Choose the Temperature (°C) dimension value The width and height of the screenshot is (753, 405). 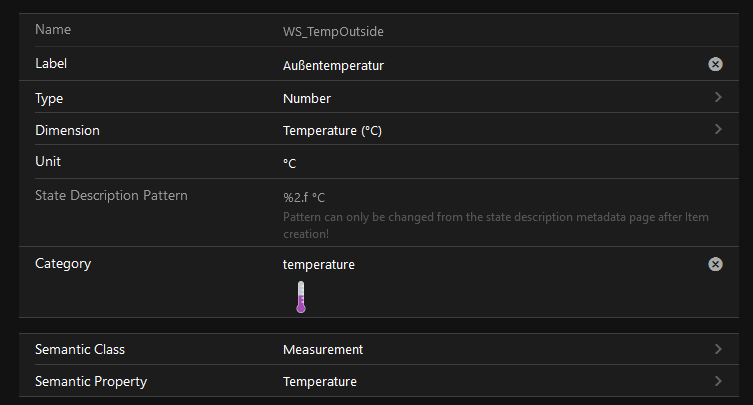pyautogui.click(x=332, y=131)
